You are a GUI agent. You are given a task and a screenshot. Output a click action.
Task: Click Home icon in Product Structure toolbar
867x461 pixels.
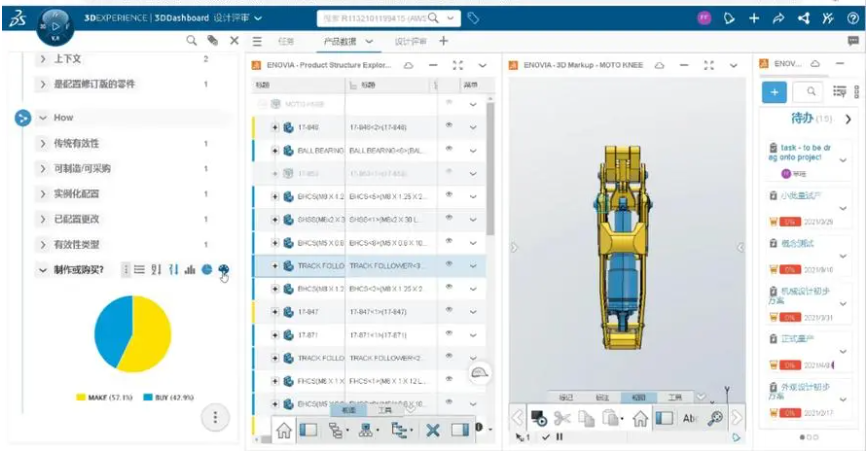pyautogui.click(x=284, y=430)
